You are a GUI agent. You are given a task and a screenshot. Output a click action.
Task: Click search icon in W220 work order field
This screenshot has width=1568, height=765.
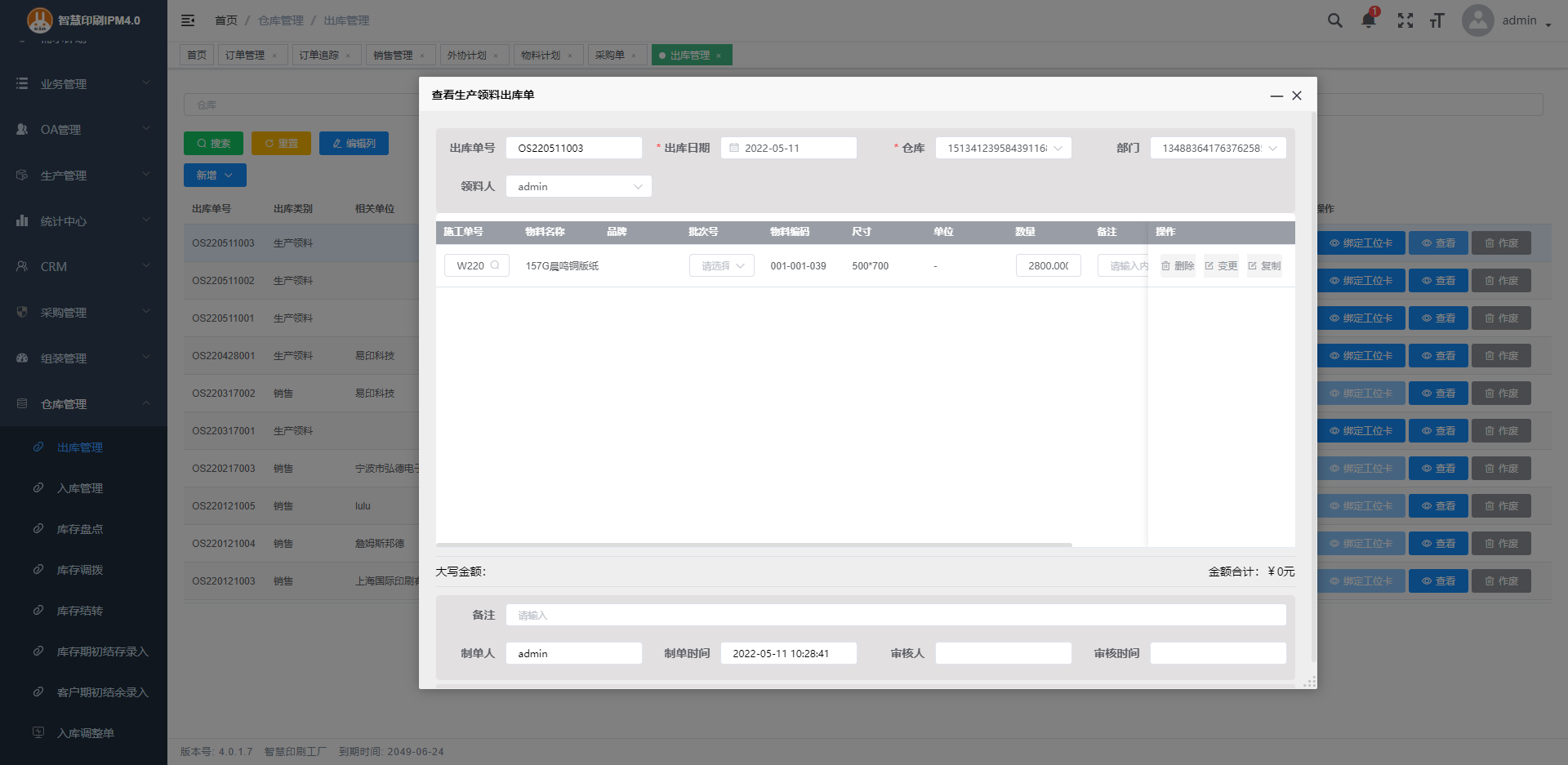495,265
